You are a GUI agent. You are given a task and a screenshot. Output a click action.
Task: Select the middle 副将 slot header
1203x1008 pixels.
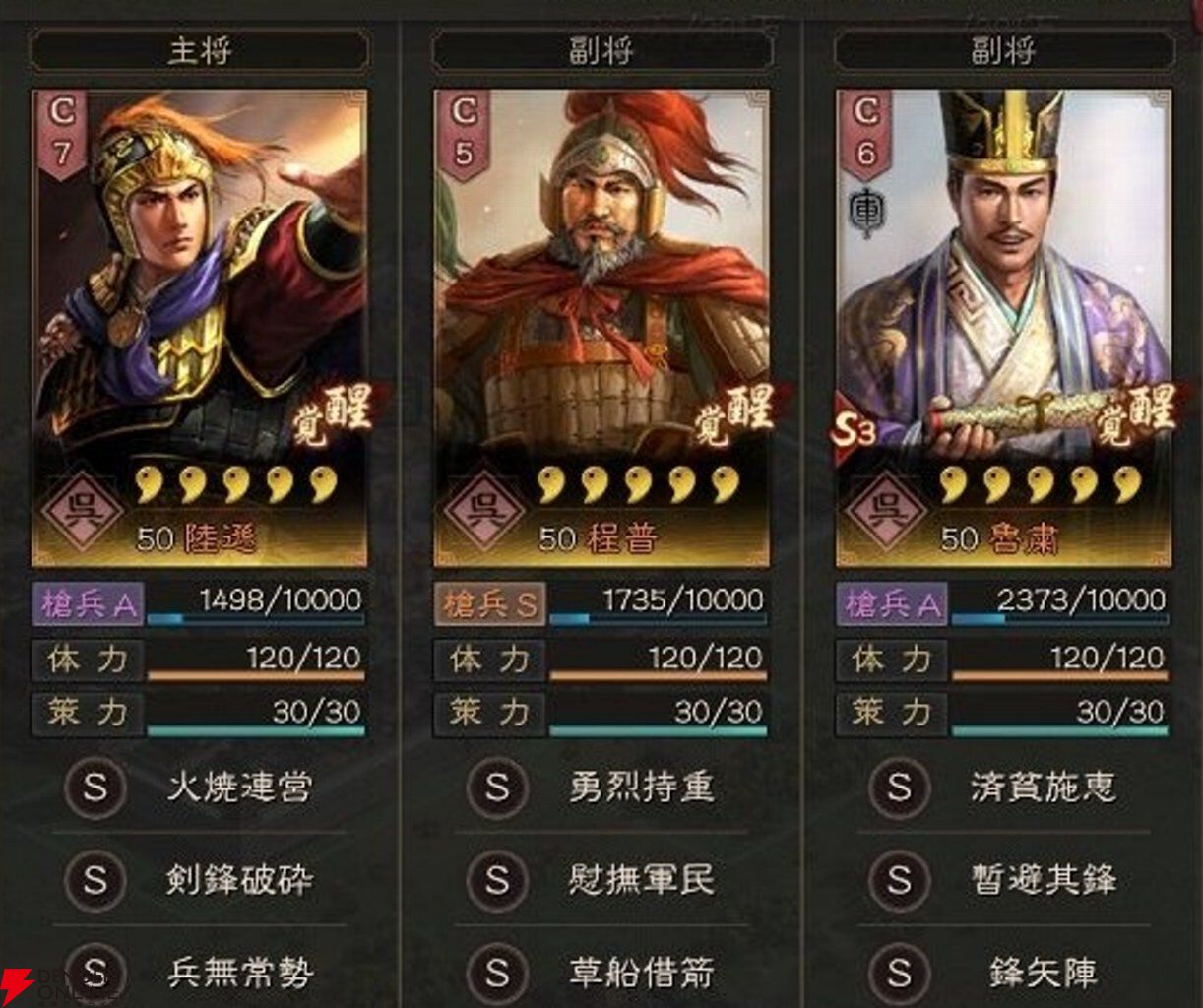tap(601, 51)
